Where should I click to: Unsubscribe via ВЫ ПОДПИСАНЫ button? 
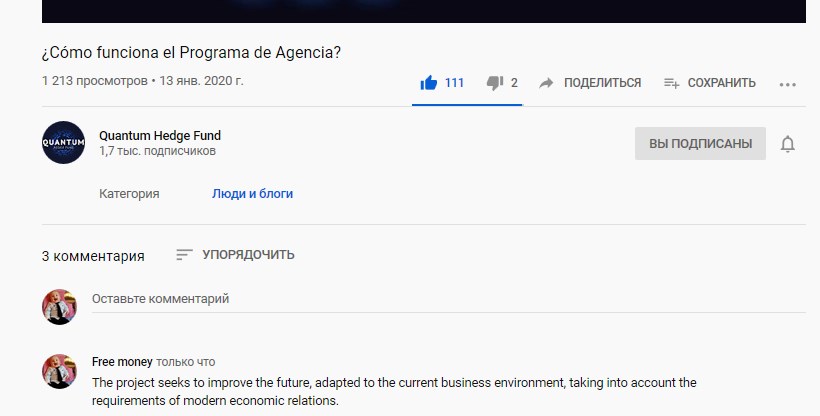coord(700,143)
